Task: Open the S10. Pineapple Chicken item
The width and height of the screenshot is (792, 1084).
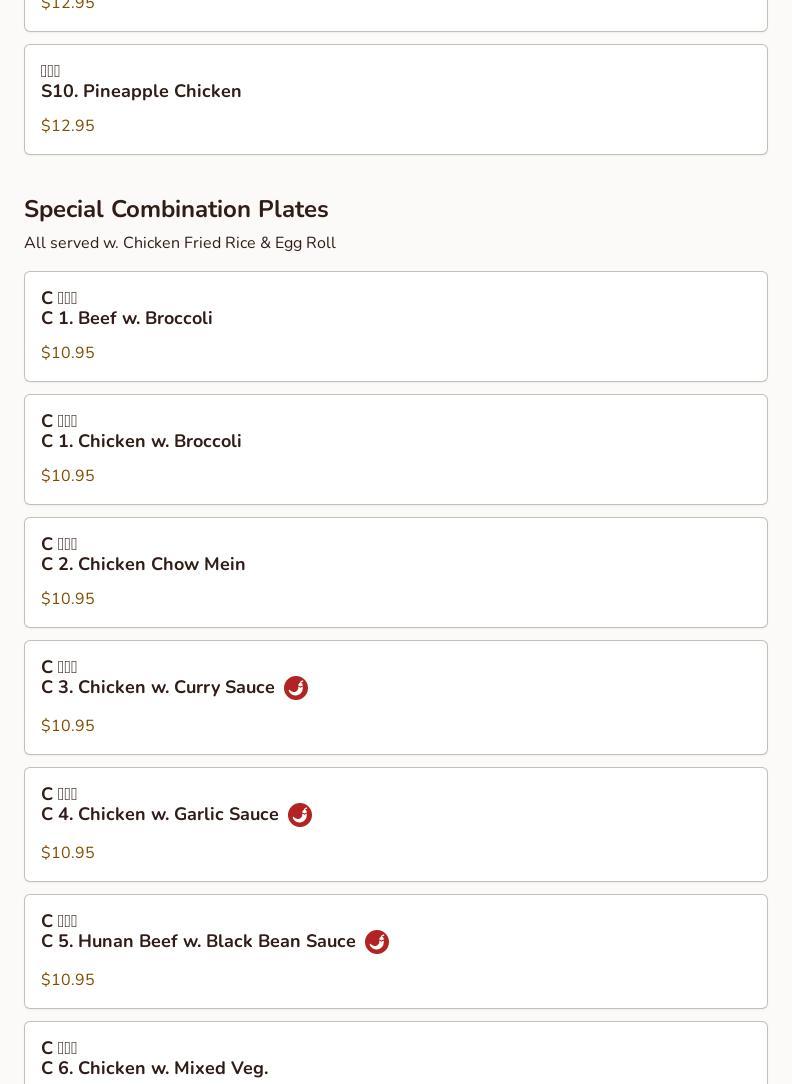Action: [141, 91]
